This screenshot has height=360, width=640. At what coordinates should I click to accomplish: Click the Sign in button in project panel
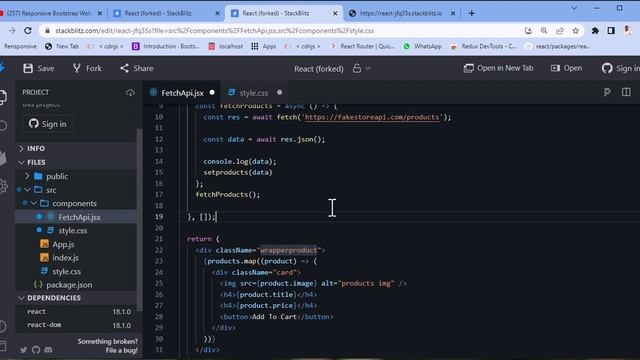(48, 124)
